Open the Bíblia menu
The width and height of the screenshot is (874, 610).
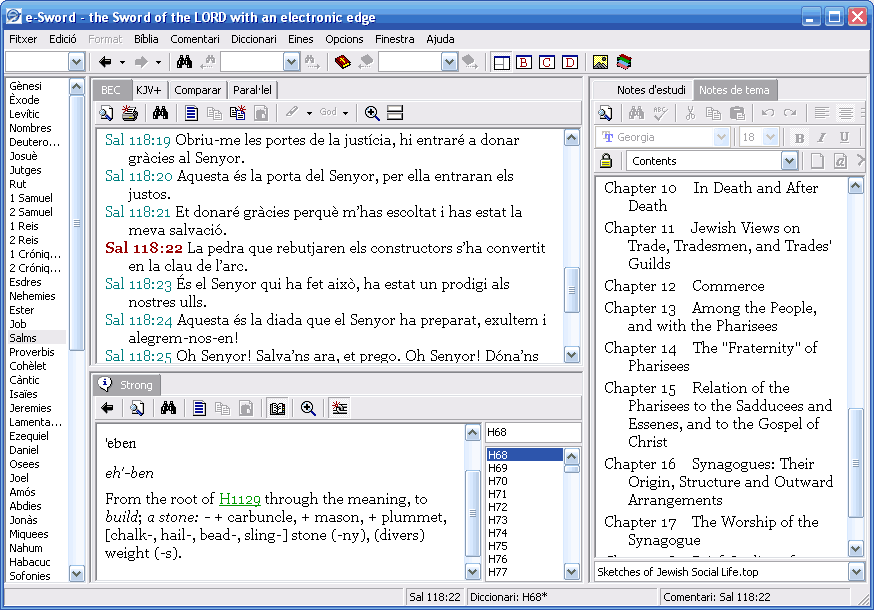click(146, 39)
